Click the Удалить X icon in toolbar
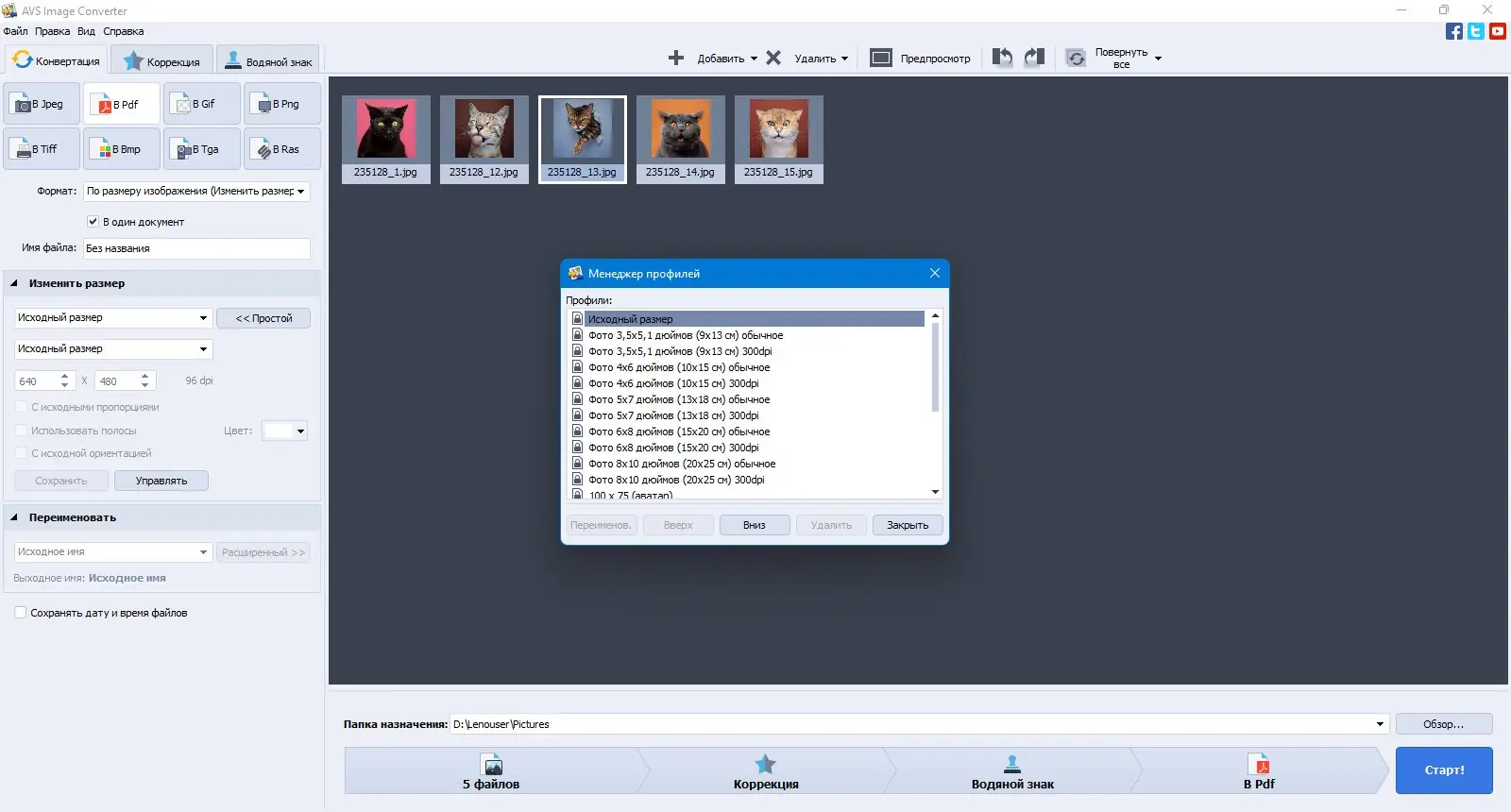The height and width of the screenshot is (812, 1511). [x=773, y=58]
